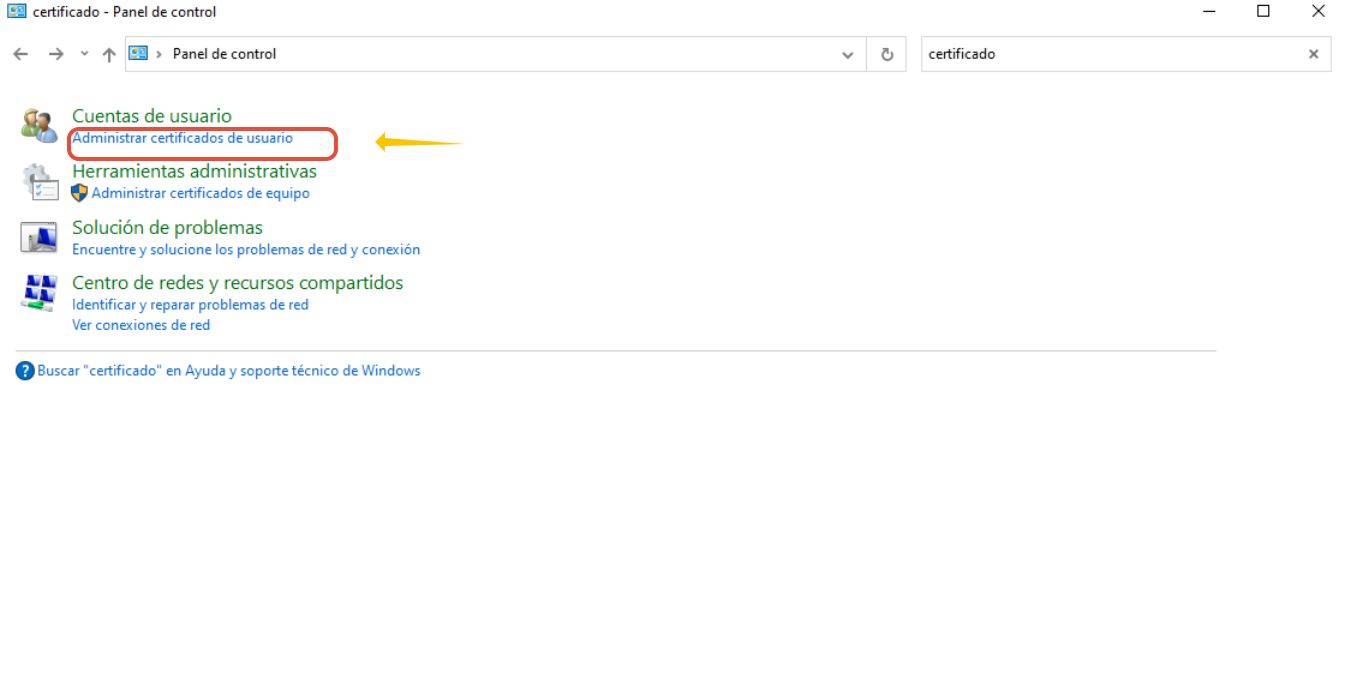
Task: Open the Cuentas de usuario icon
Action: click(x=40, y=125)
